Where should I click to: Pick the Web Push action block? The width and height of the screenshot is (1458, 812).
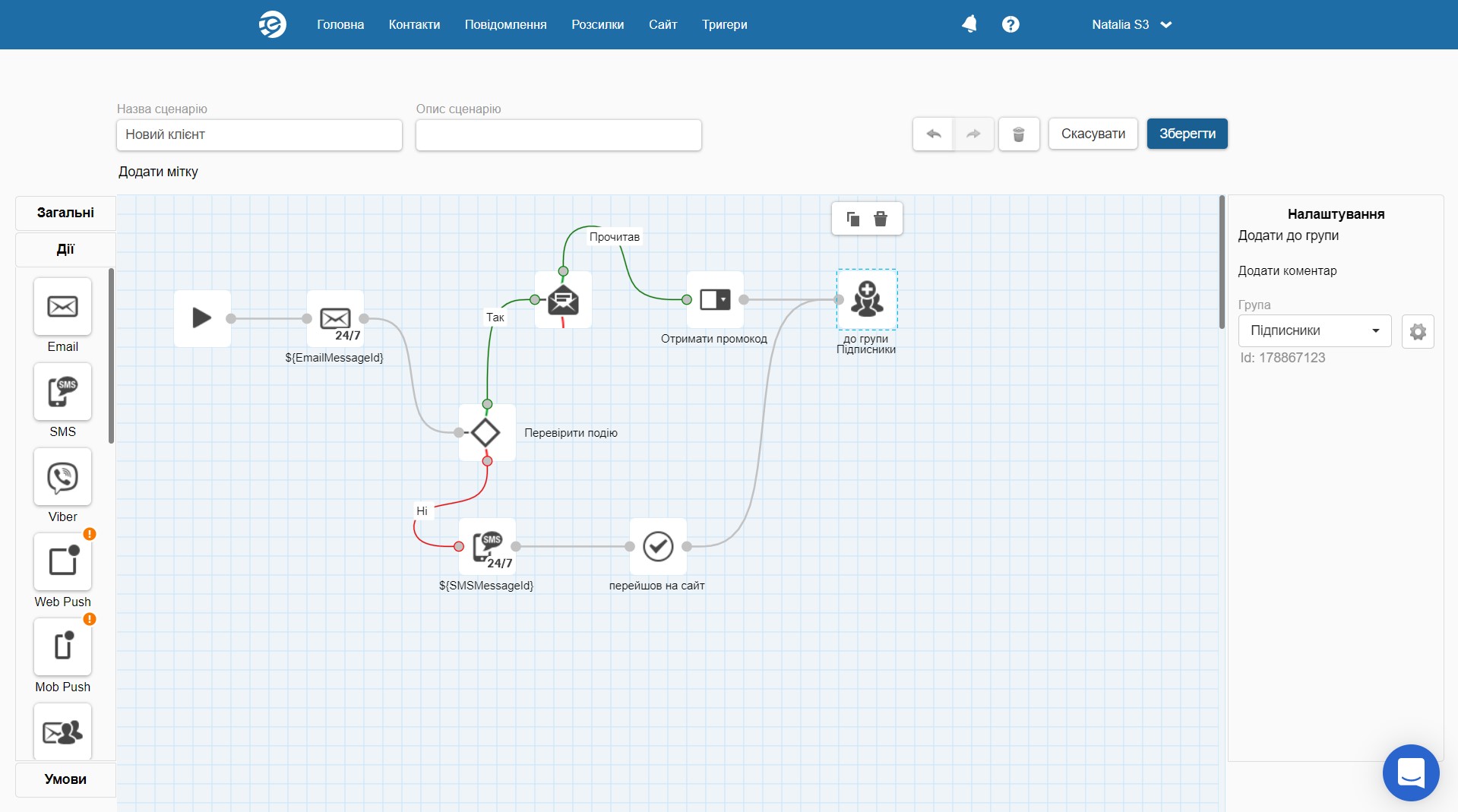(62, 562)
